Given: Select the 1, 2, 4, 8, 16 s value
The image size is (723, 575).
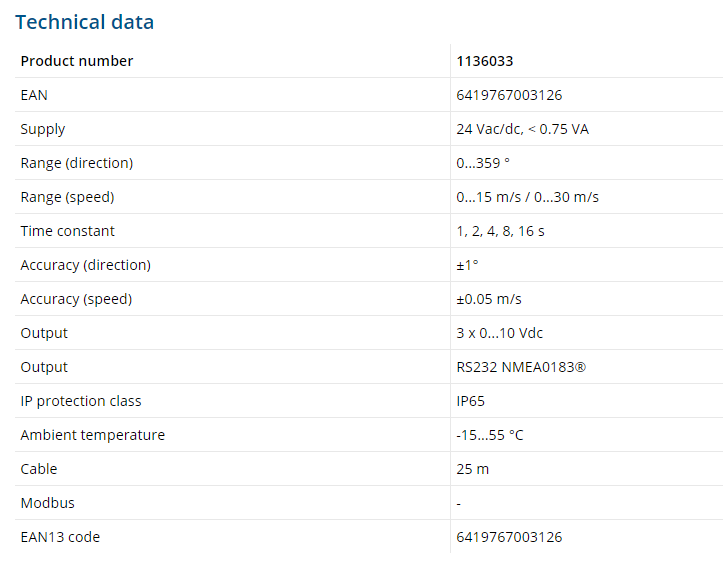Looking at the screenshot, I should click(500, 231).
